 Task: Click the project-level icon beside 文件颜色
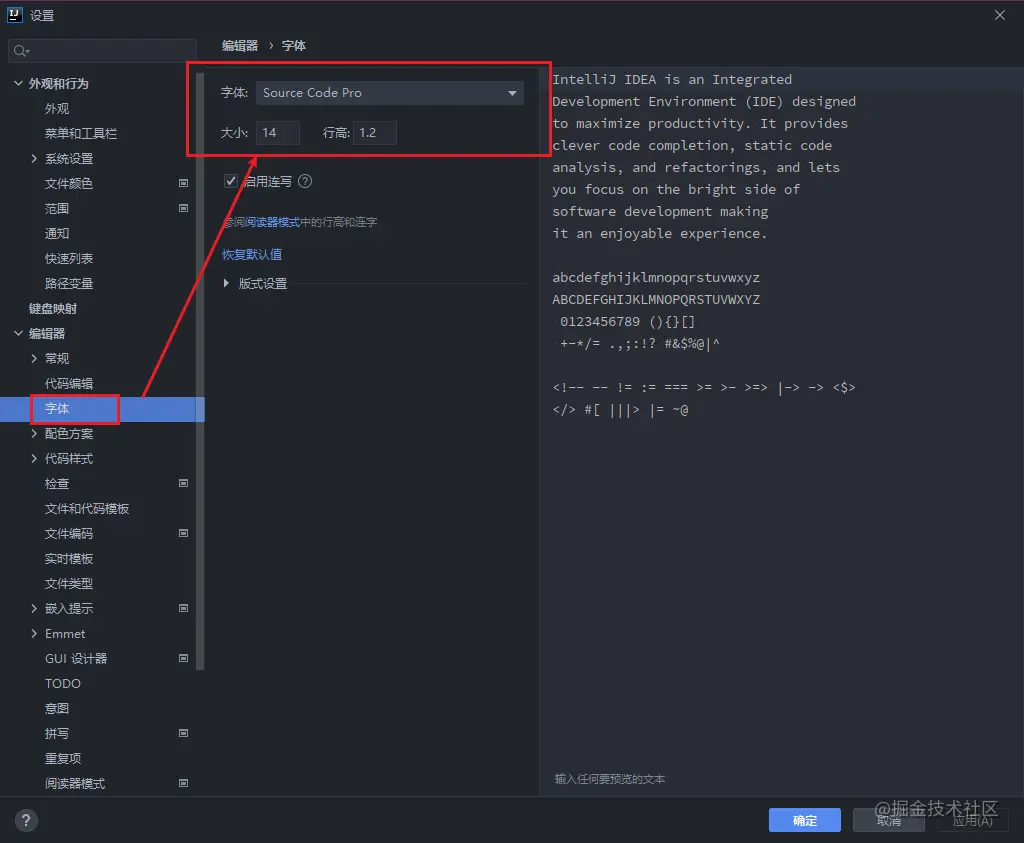(x=184, y=183)
